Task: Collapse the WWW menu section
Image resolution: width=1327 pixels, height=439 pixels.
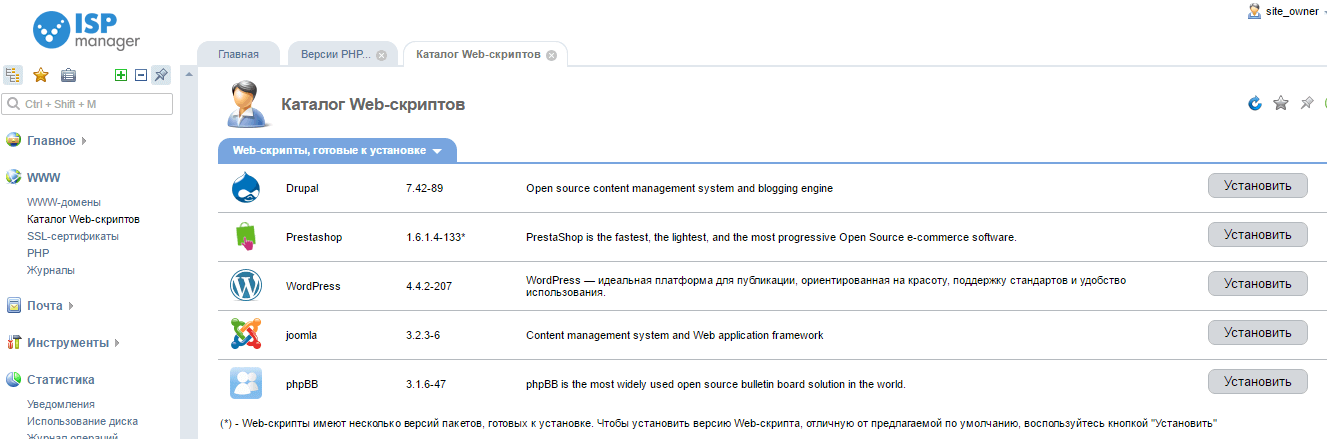Action: [x=44, y=177]
